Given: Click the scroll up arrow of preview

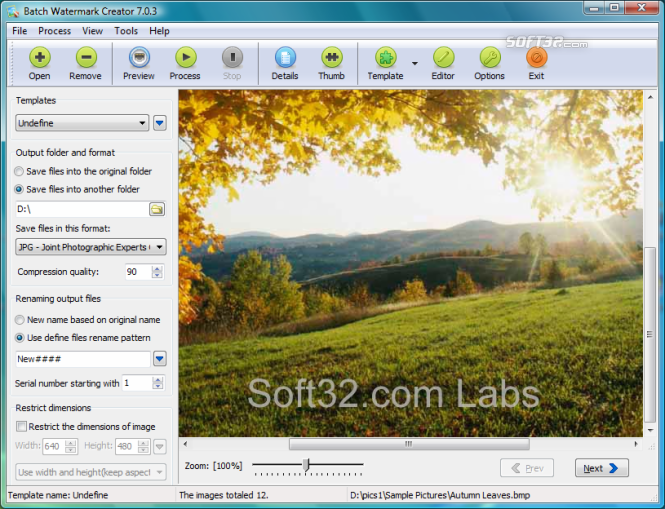Looking at the screenshot, I should [650, 97].
